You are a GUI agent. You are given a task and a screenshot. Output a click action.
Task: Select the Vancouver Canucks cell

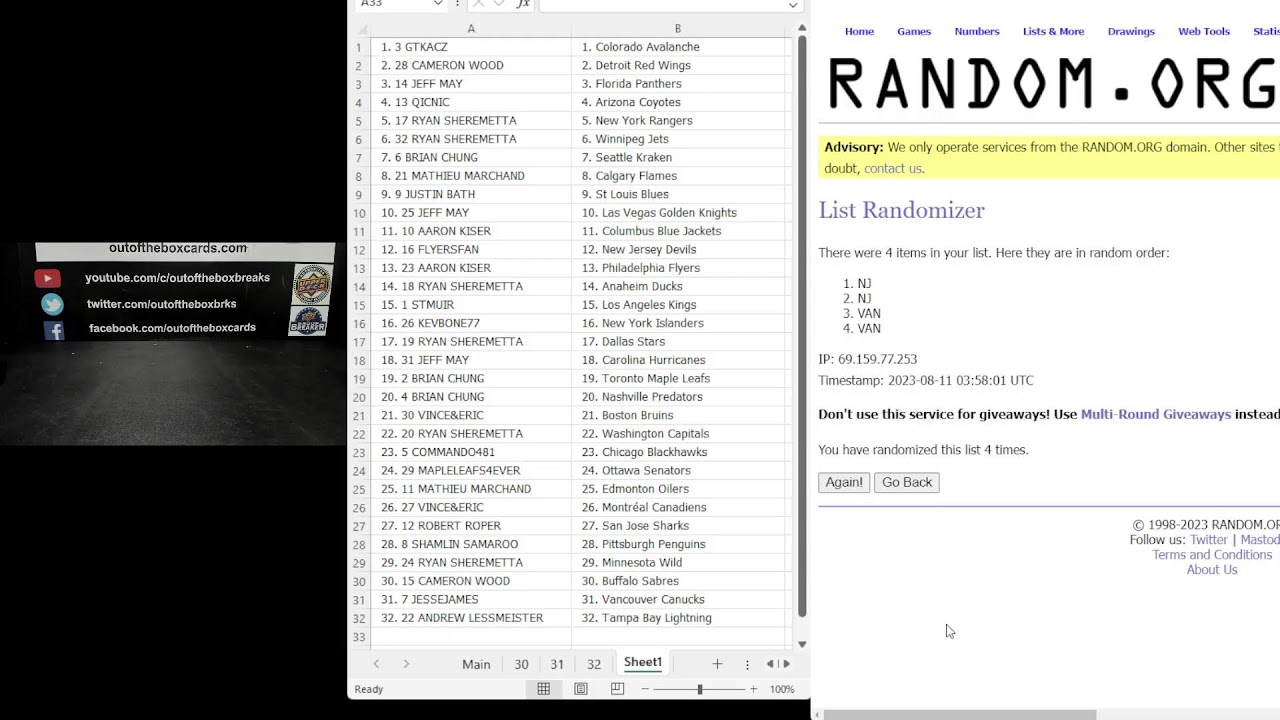click(678, 599)
